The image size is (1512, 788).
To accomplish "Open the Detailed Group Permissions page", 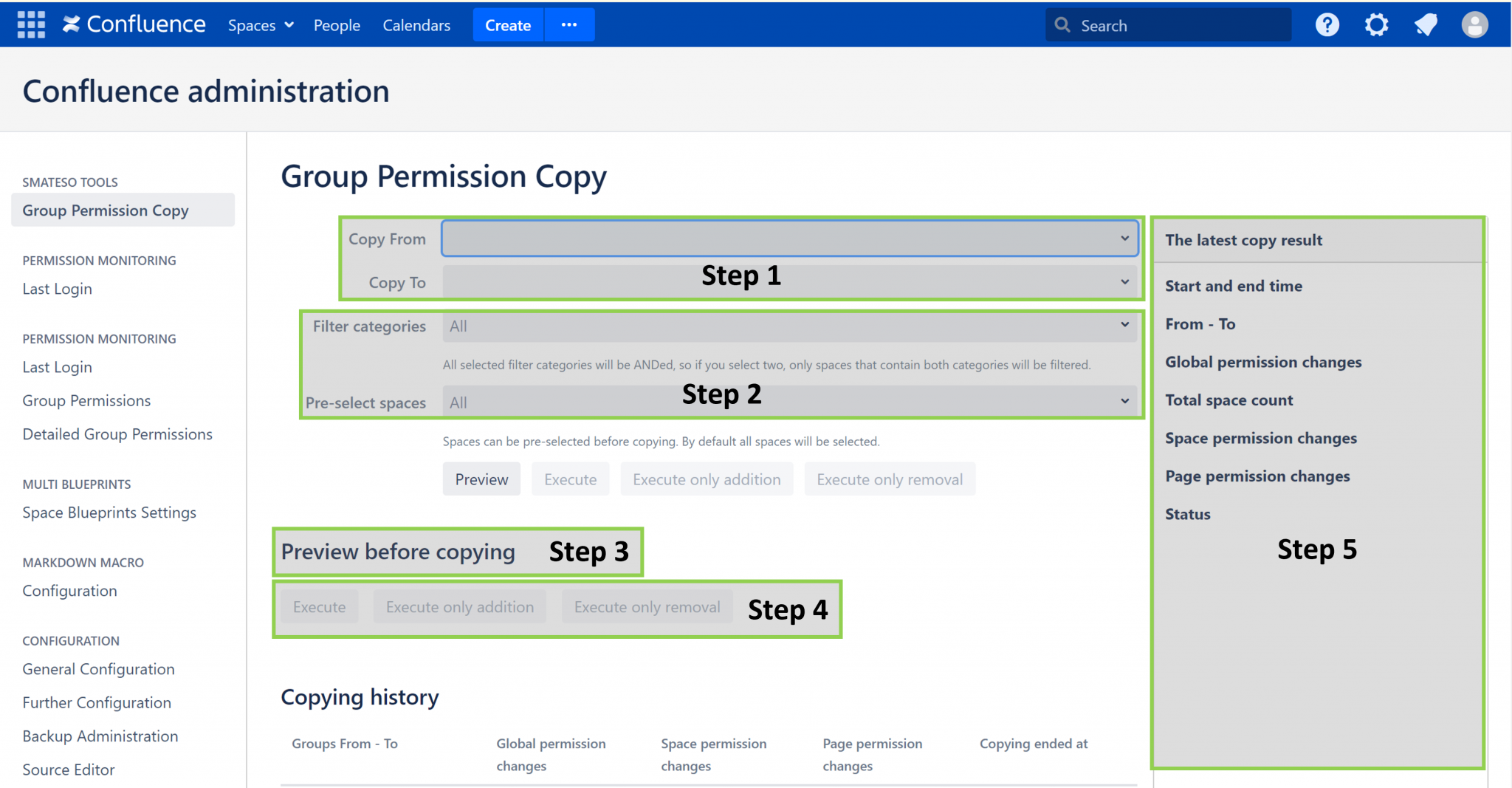I will pos(117,434).
